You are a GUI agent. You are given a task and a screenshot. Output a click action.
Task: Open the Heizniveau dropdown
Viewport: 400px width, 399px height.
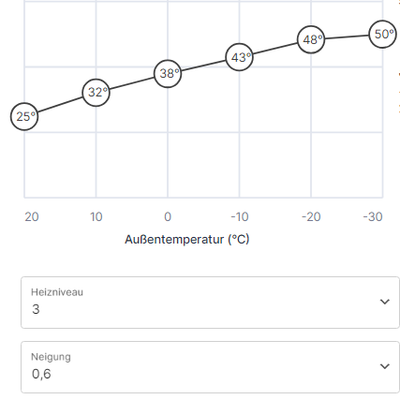210,302
